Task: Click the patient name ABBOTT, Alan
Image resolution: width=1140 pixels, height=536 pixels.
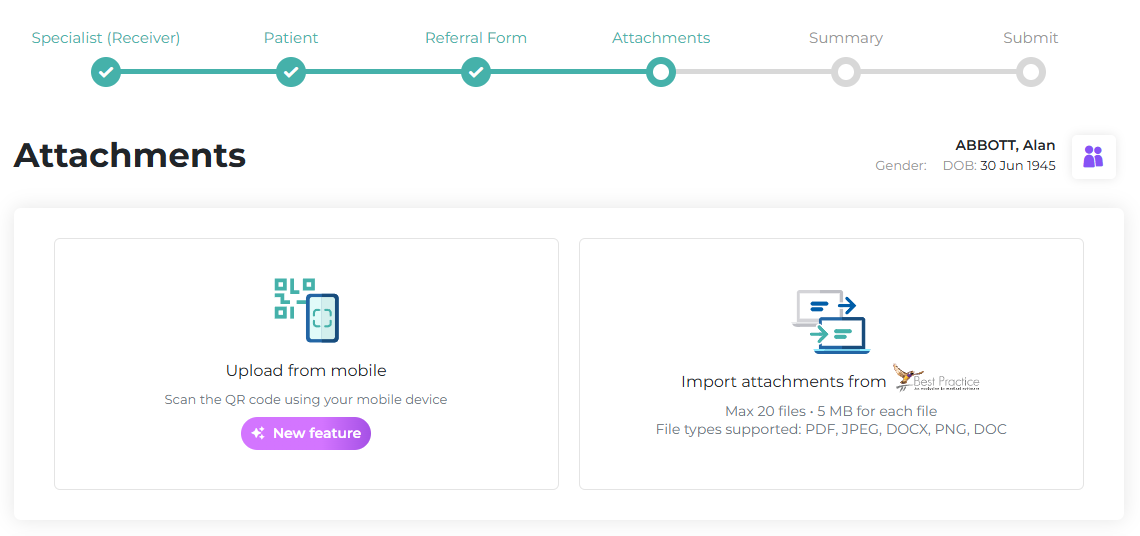Action: 1005,146
